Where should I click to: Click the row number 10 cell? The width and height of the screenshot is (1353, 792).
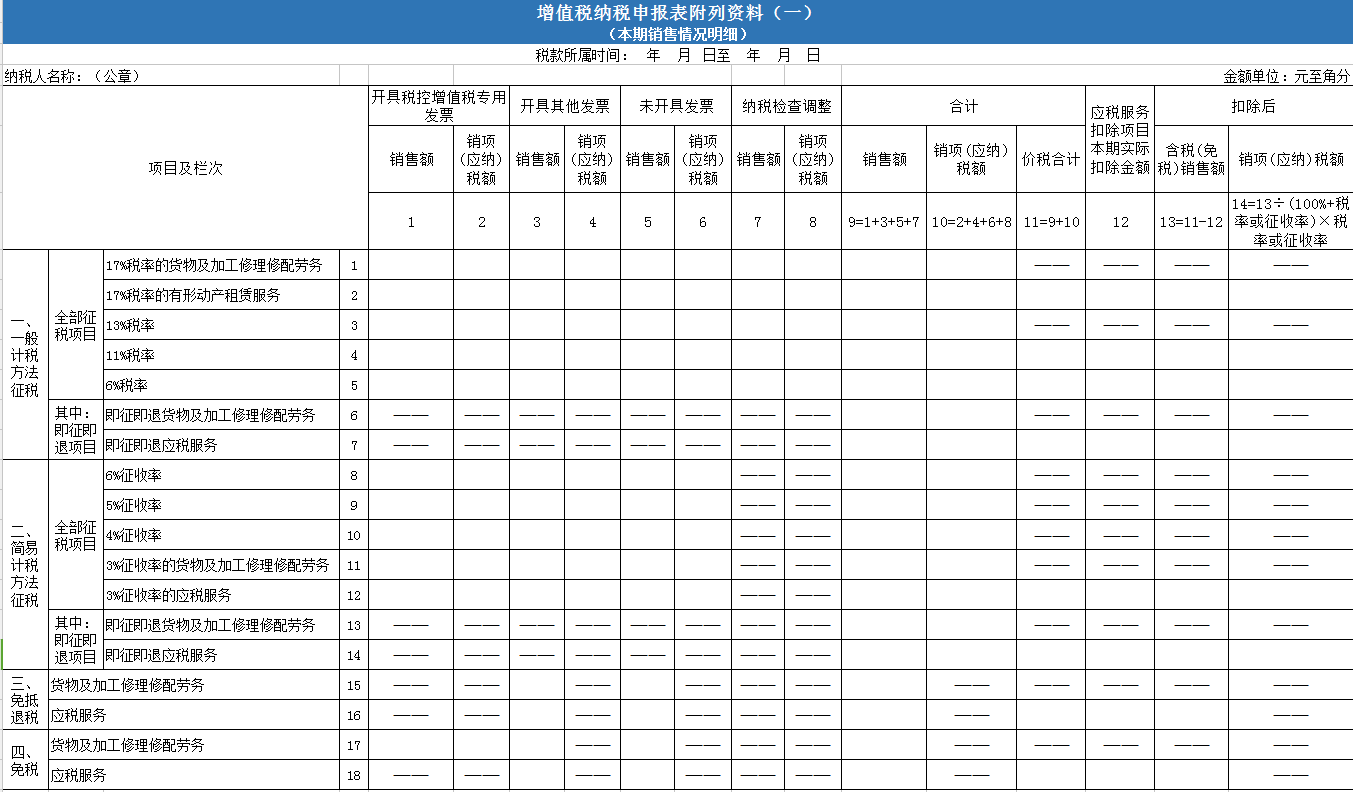coord(354,535)
